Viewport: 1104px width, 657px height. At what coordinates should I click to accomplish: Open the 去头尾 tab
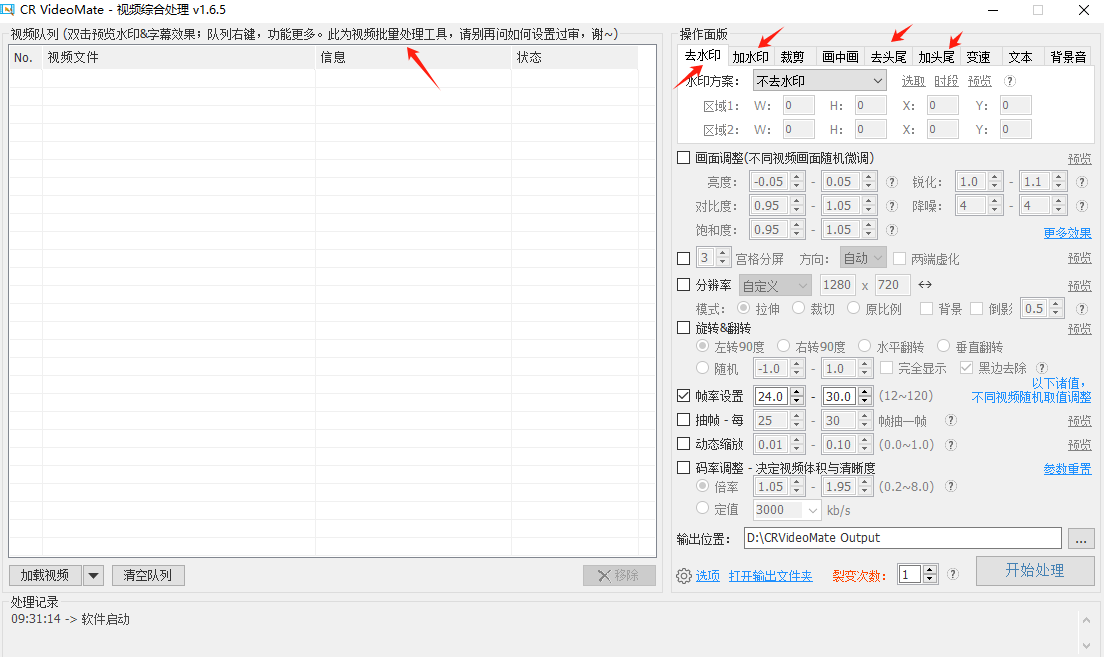pyautogui.click(x=888, y=57)
